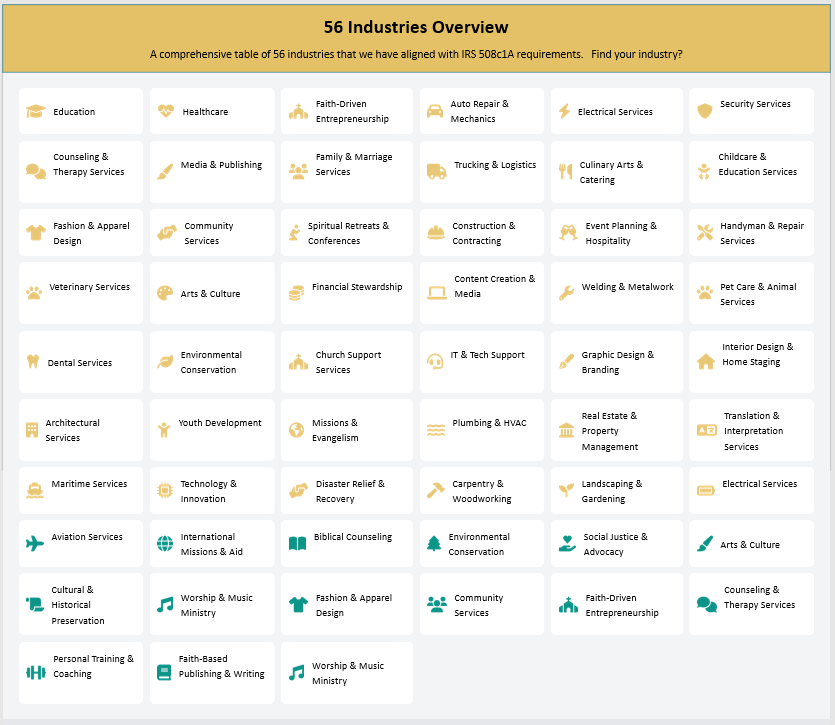The width and height of the screenshot is (835, 725).
Task: Select the Translation & Interpretation language icon
Action: pos(707,430)
